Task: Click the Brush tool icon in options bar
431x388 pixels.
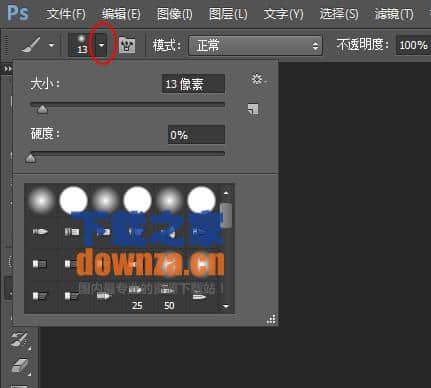Action: 31,44
